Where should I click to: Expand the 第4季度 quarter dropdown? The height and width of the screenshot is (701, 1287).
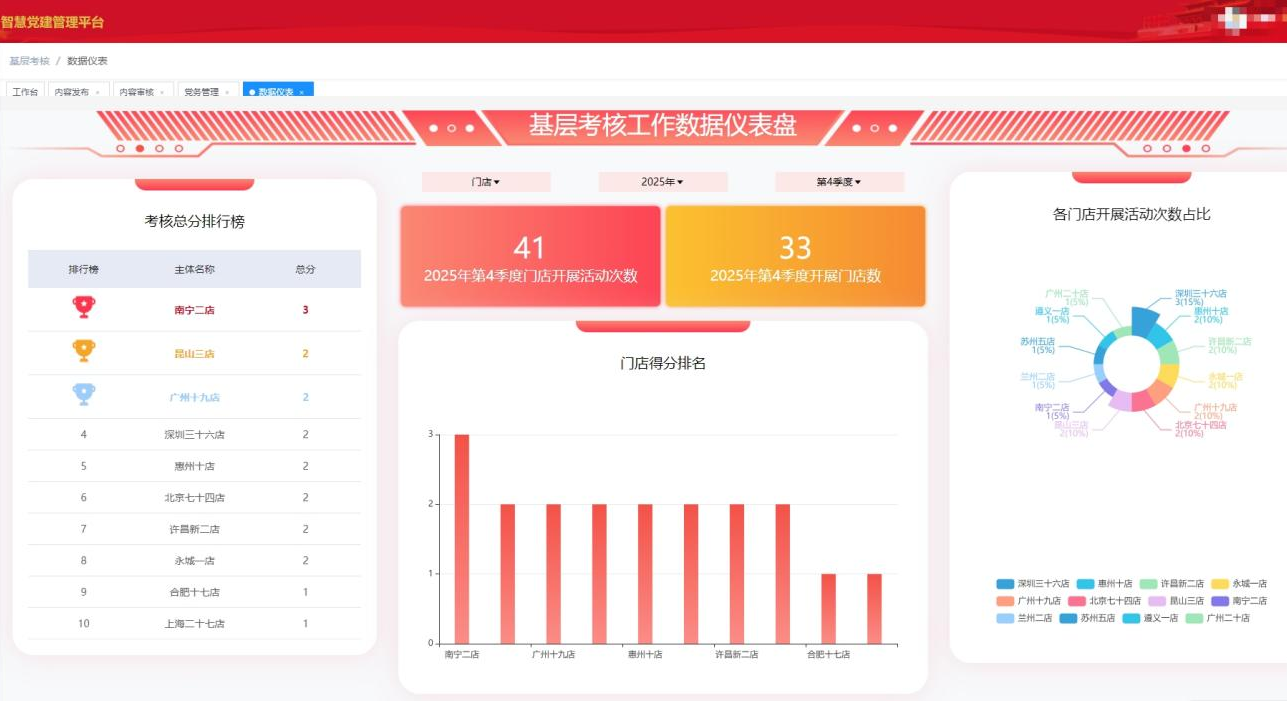(838, 182)
